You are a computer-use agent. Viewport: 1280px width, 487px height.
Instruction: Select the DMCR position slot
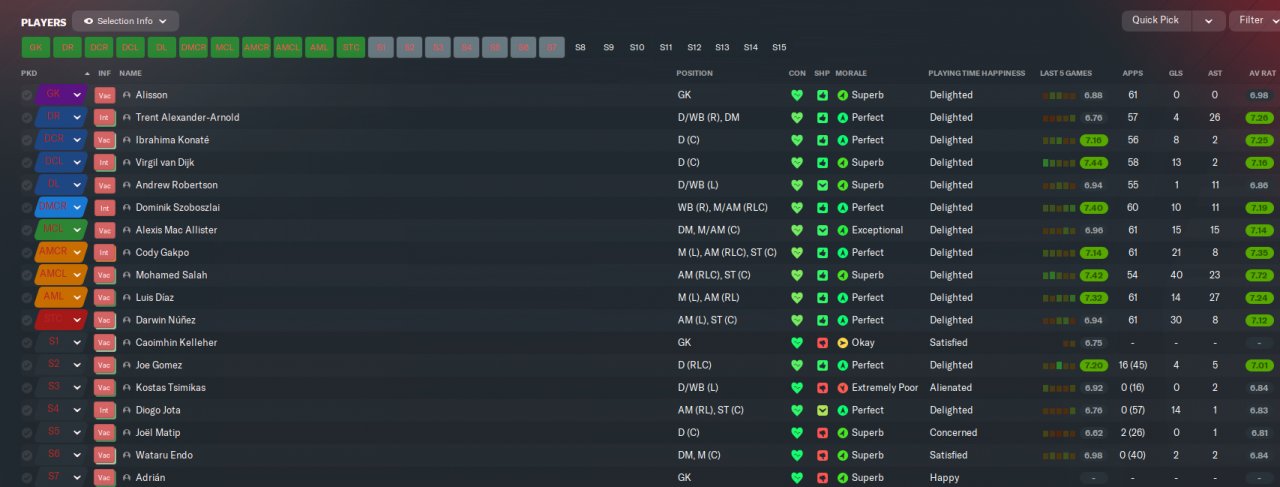point(194,47)
